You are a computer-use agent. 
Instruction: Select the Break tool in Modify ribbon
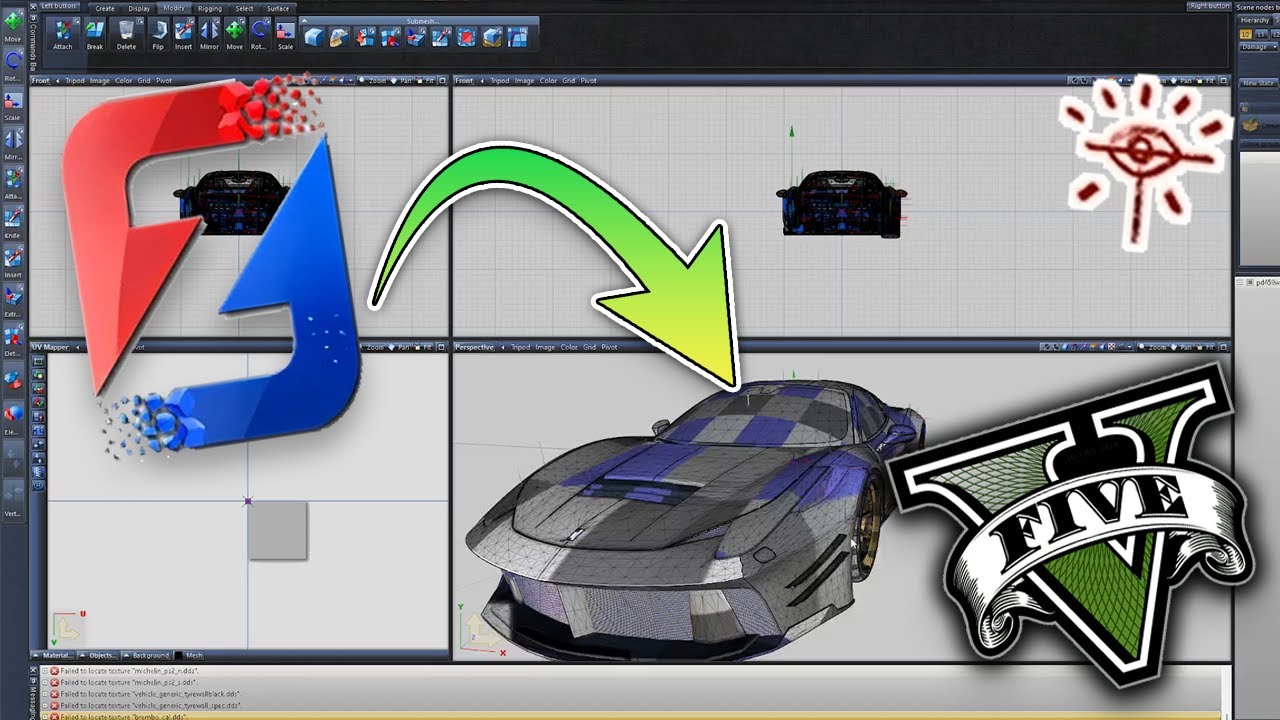pos(95,35)
